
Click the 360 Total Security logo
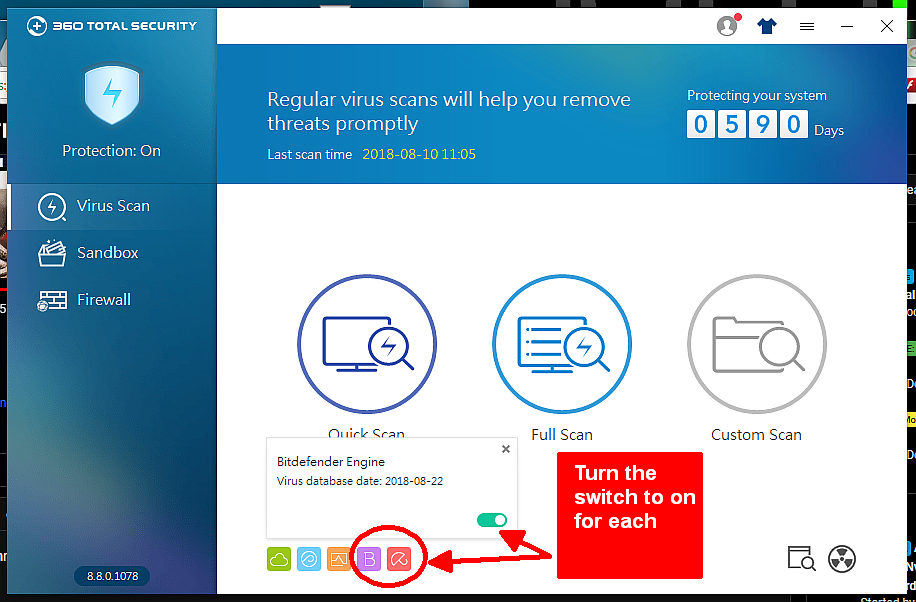point(112,26)
